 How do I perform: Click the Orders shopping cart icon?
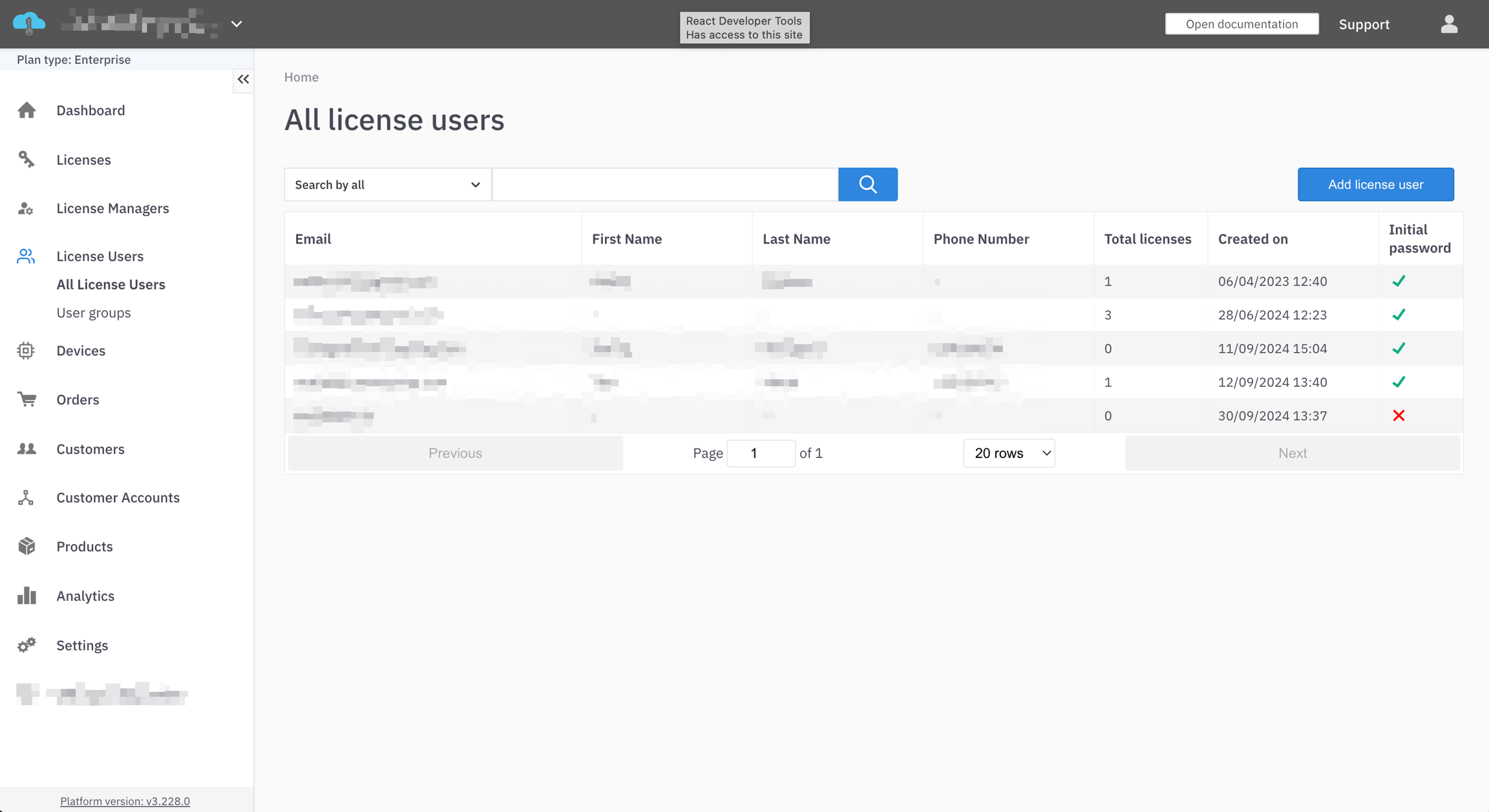[26, 400]
